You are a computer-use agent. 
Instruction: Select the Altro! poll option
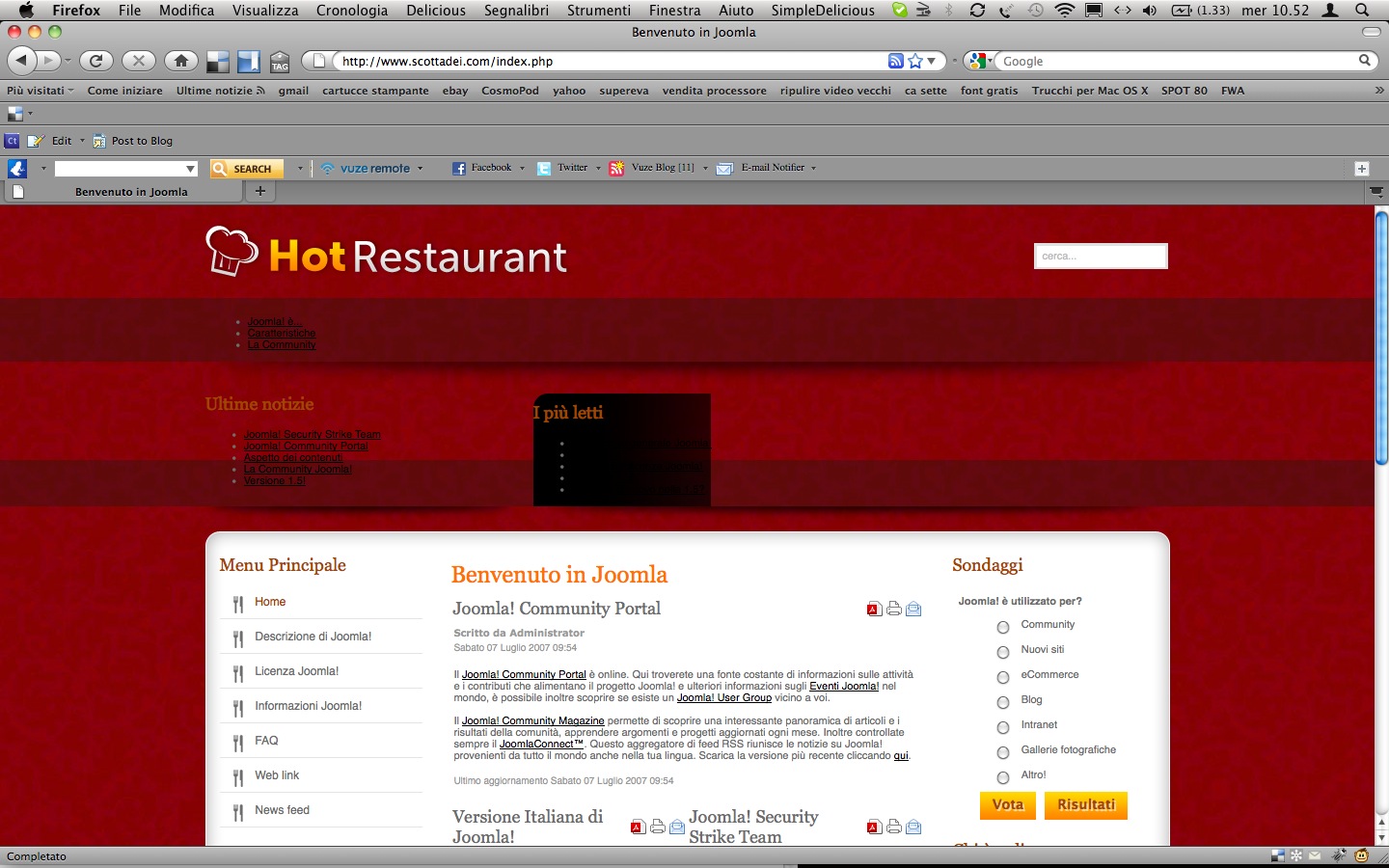[1003, 777]
